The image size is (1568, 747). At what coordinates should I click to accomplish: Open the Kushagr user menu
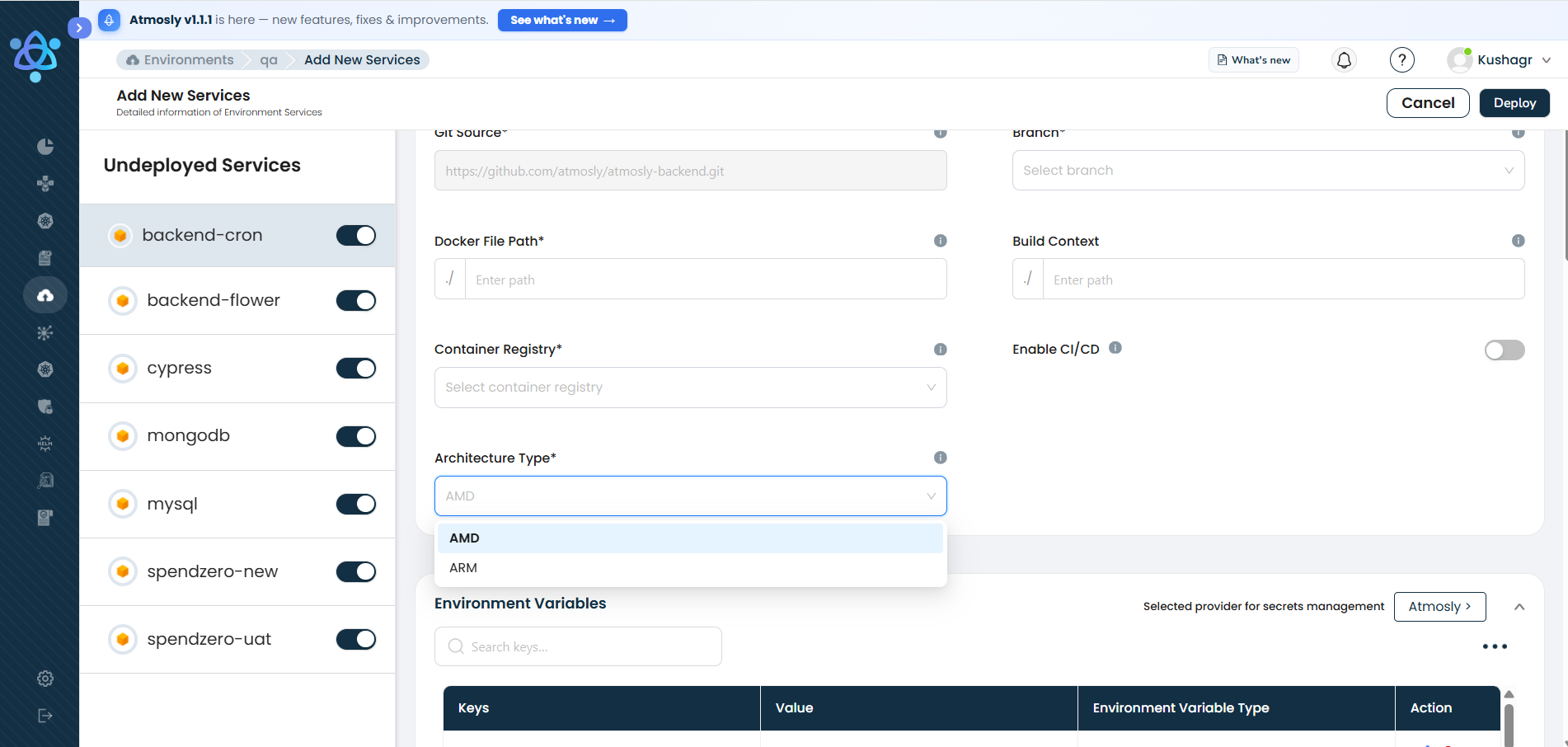(x=1500, y=59)
